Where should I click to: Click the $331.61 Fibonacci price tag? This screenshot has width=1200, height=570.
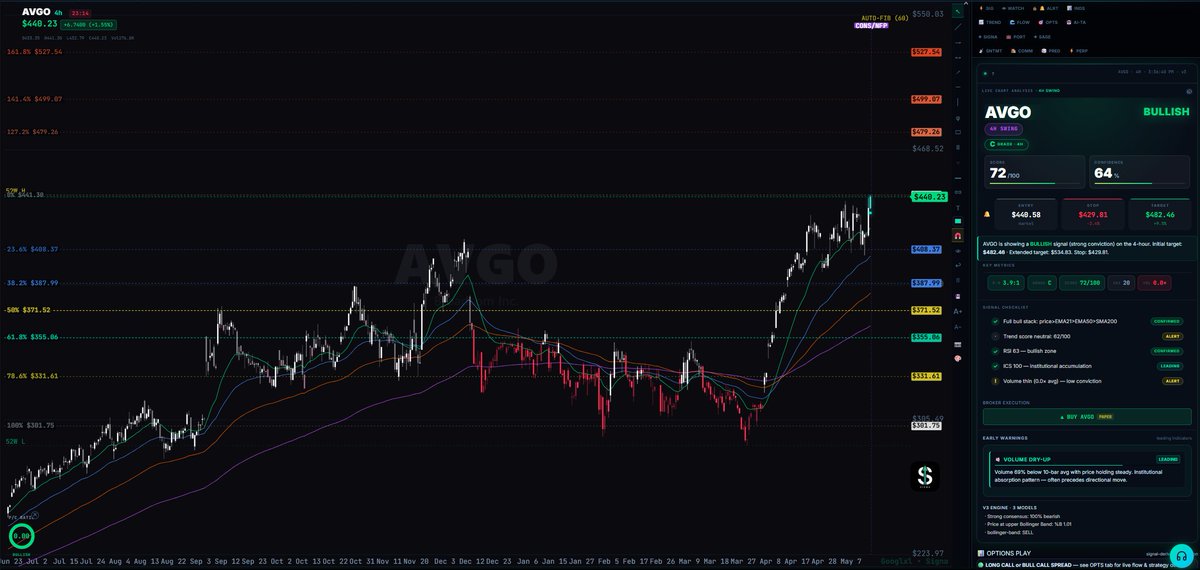(x=927, y=375)
